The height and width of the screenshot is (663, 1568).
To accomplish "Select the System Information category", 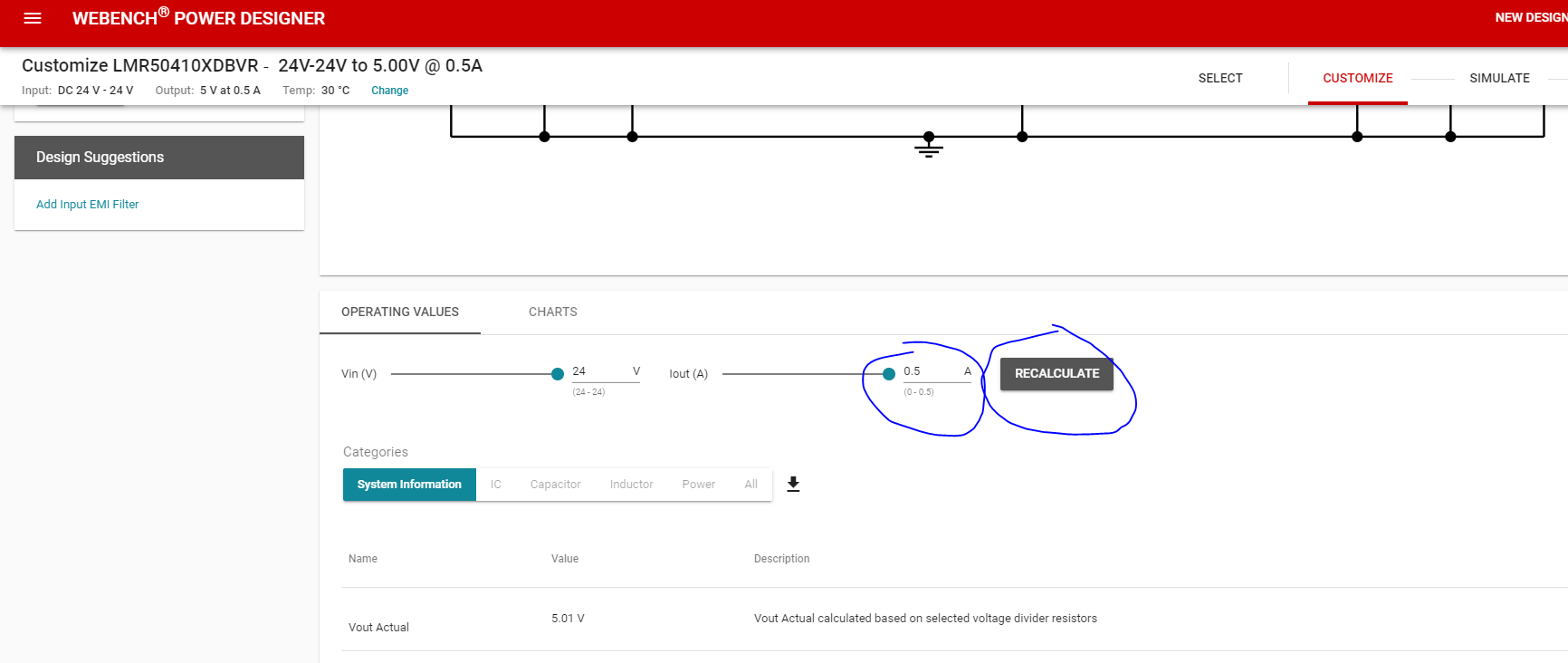I will click(409, 485).
